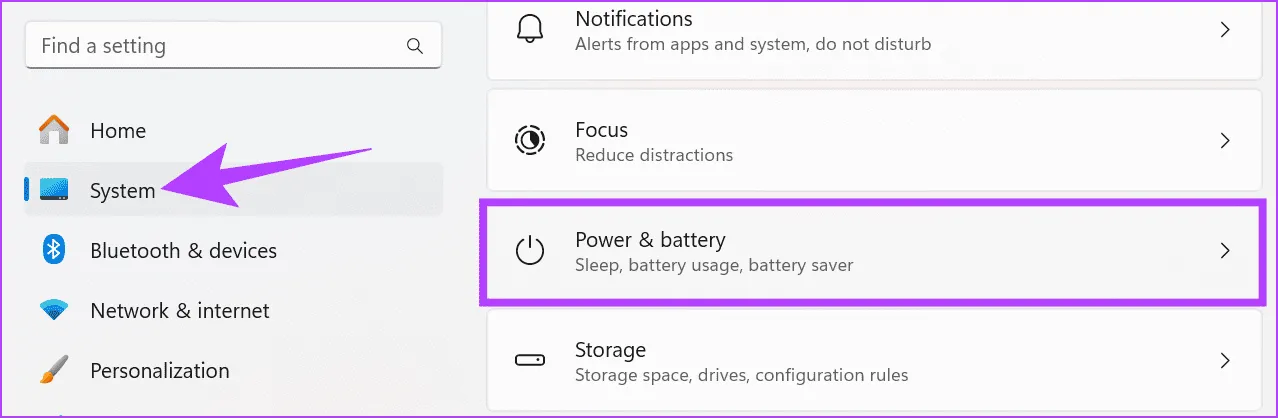This screenshot has width=1278, height=419.
Task: Click the Network Wi-Fi icon
Action: coord(54,310)
